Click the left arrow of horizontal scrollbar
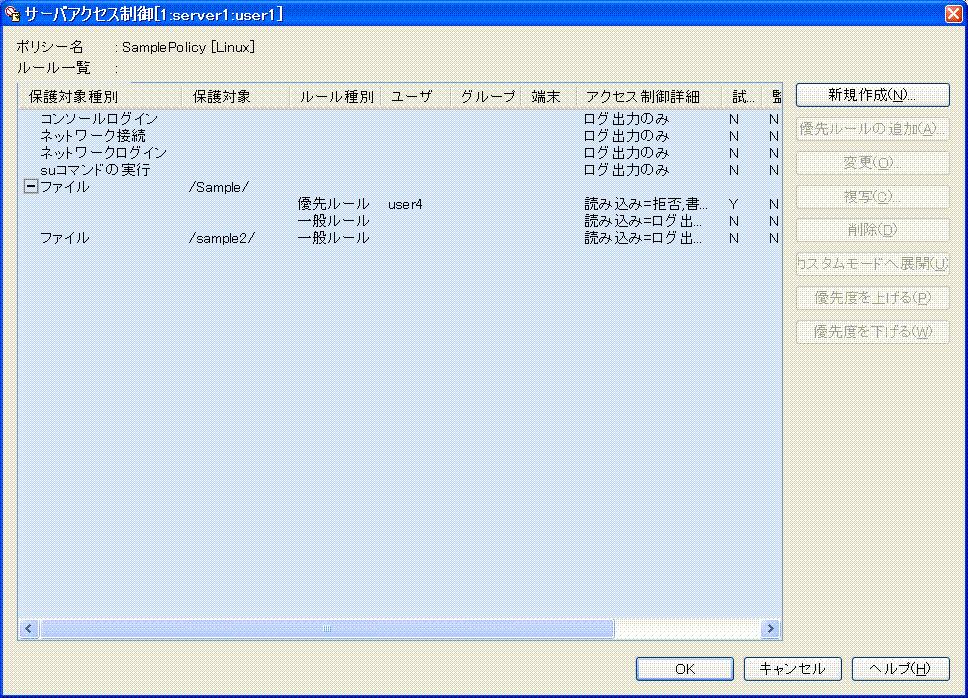The width and height of the screenshot is (968, 698). point(28,628)
